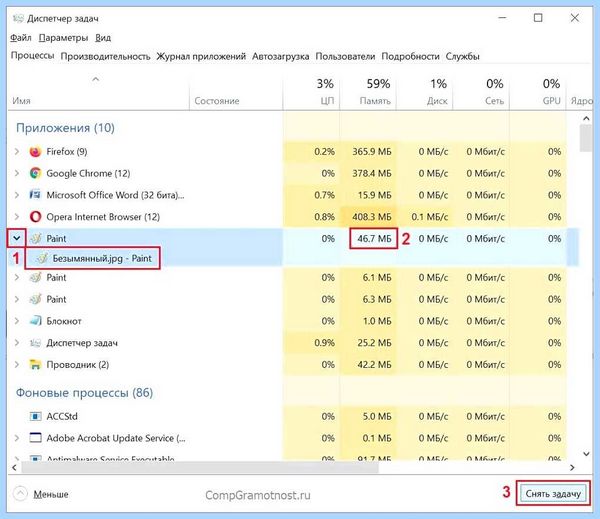Click the Снять задачу button
The image size is (600, 519).
[x=553, y=493]
